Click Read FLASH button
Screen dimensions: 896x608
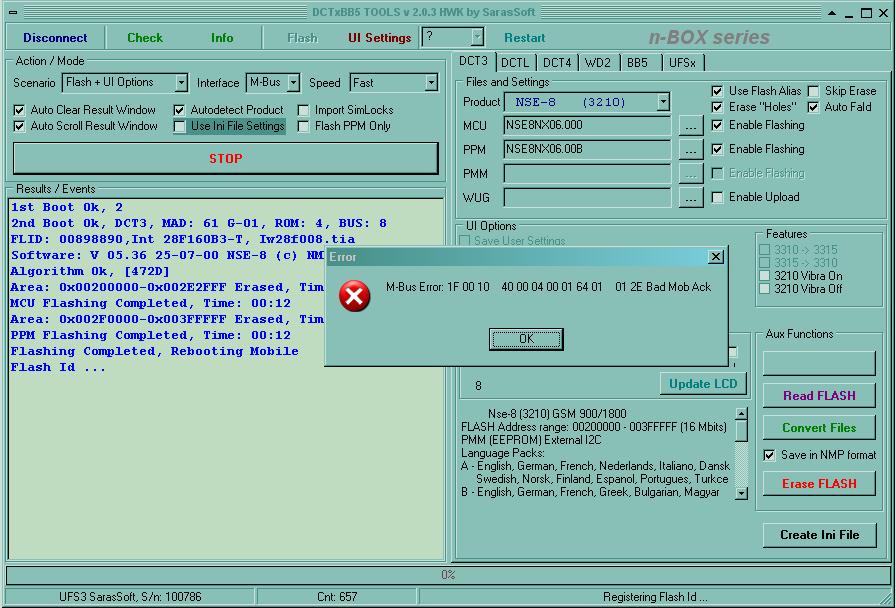[x=819, y=395]
